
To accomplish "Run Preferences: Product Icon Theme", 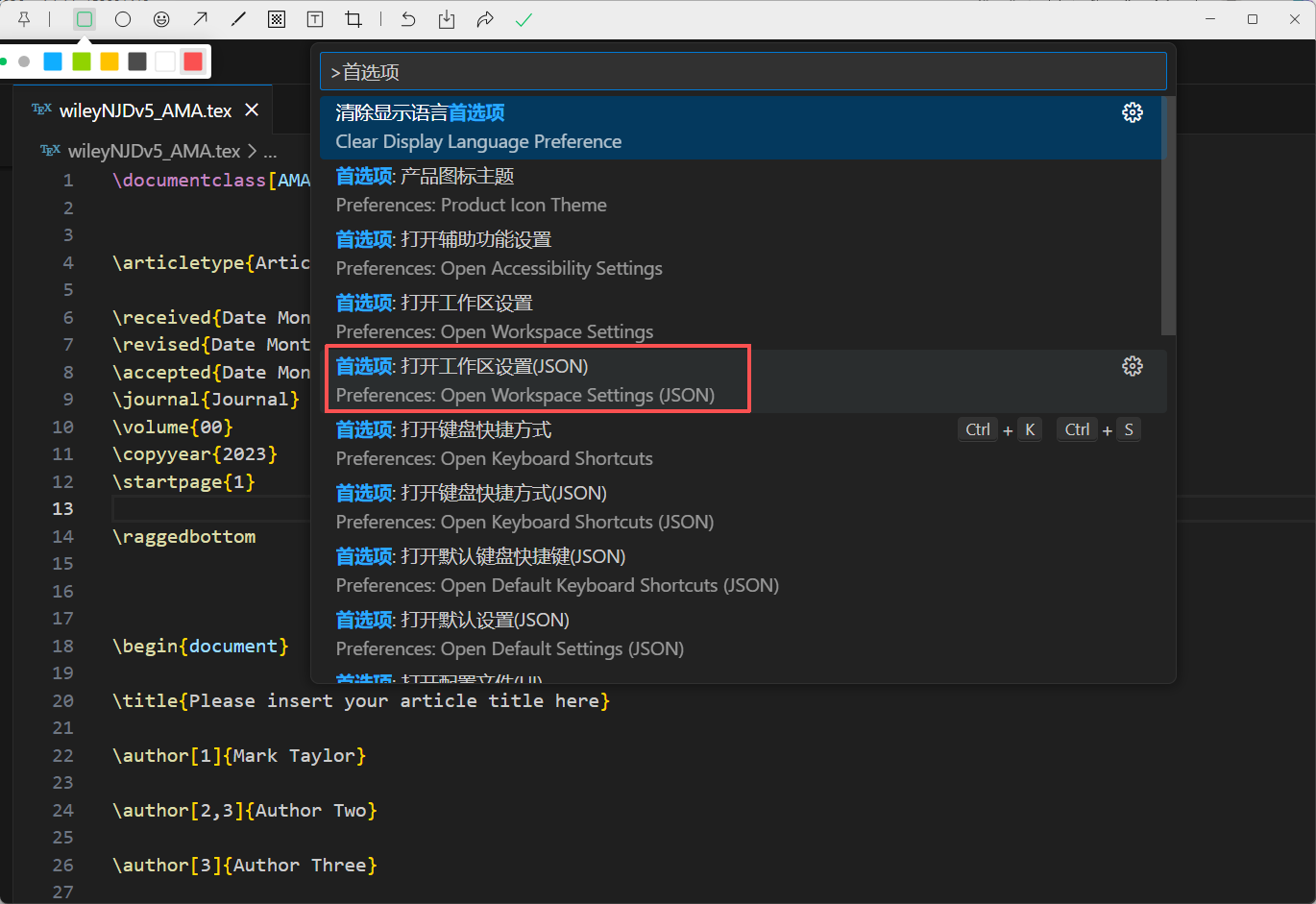I will [x=742, y=190].
